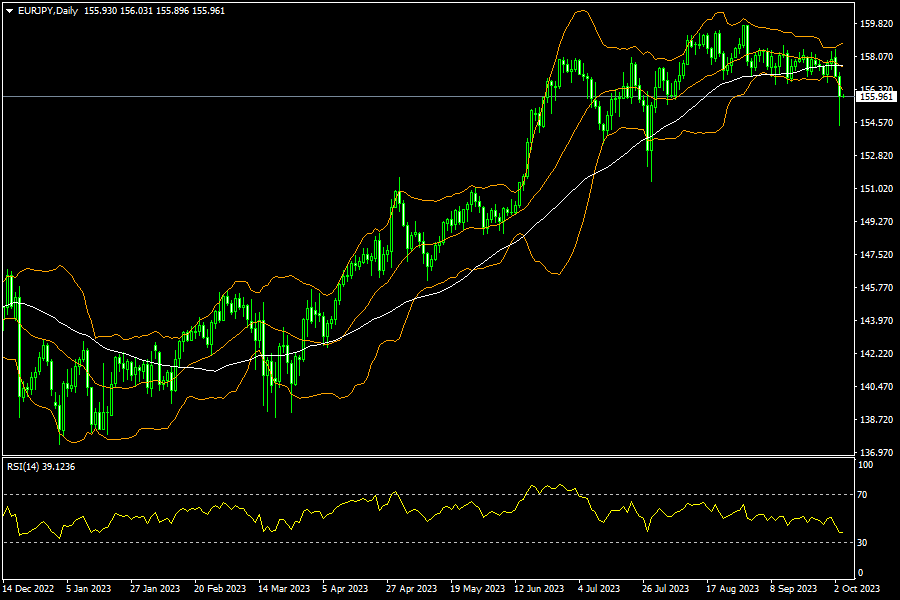Click the 159.820 price axis label
The height and width of the screenshot is (600, 900).
pyautogui.click(x=876, y=24)
